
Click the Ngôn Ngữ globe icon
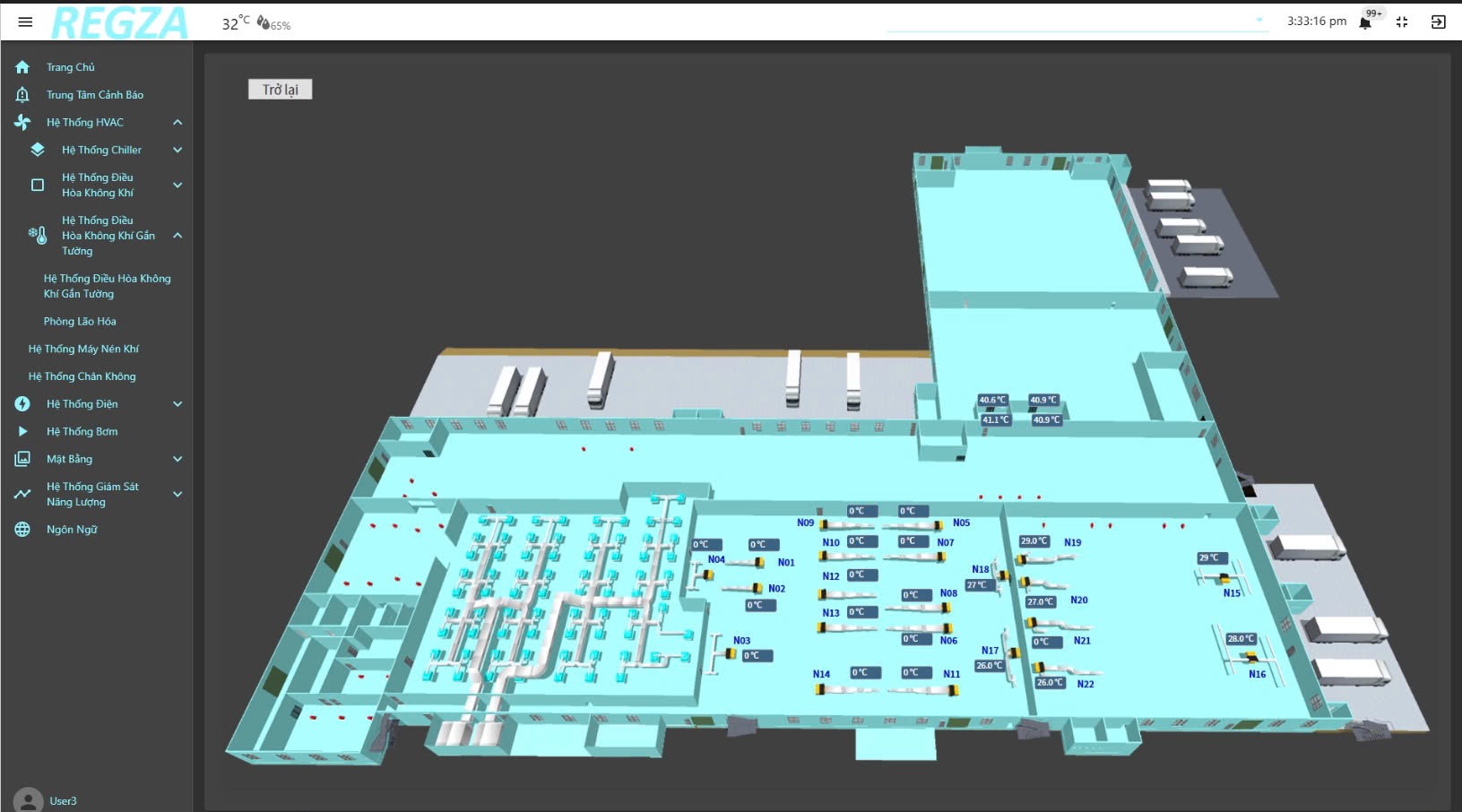pos(22,530)
